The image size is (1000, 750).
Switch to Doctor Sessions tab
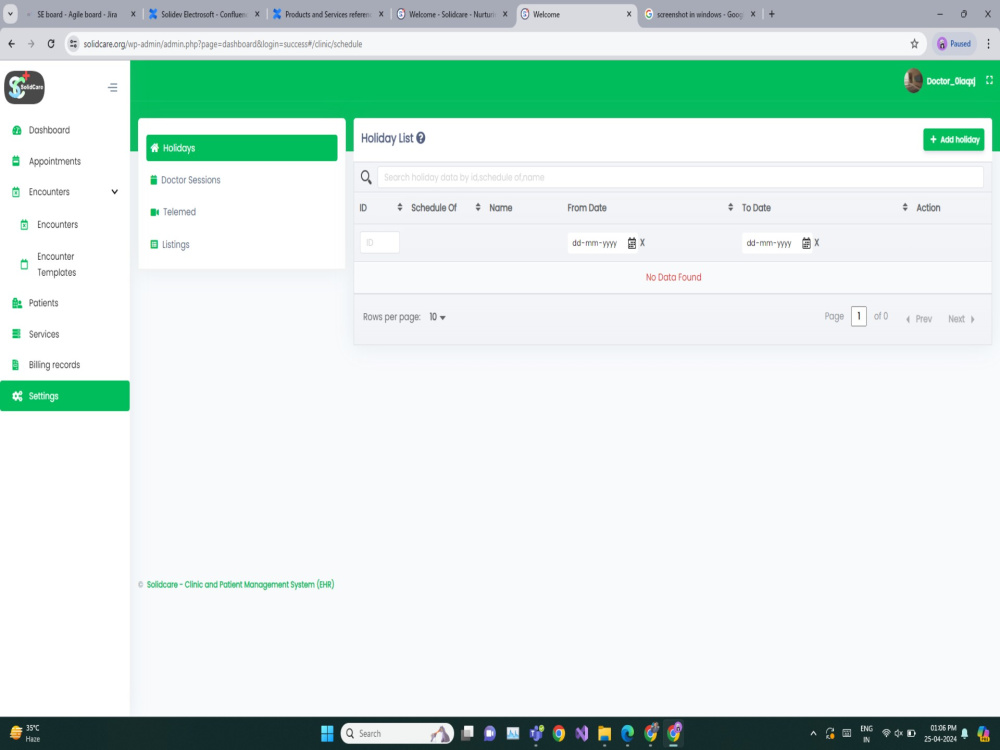pos(190,180)
